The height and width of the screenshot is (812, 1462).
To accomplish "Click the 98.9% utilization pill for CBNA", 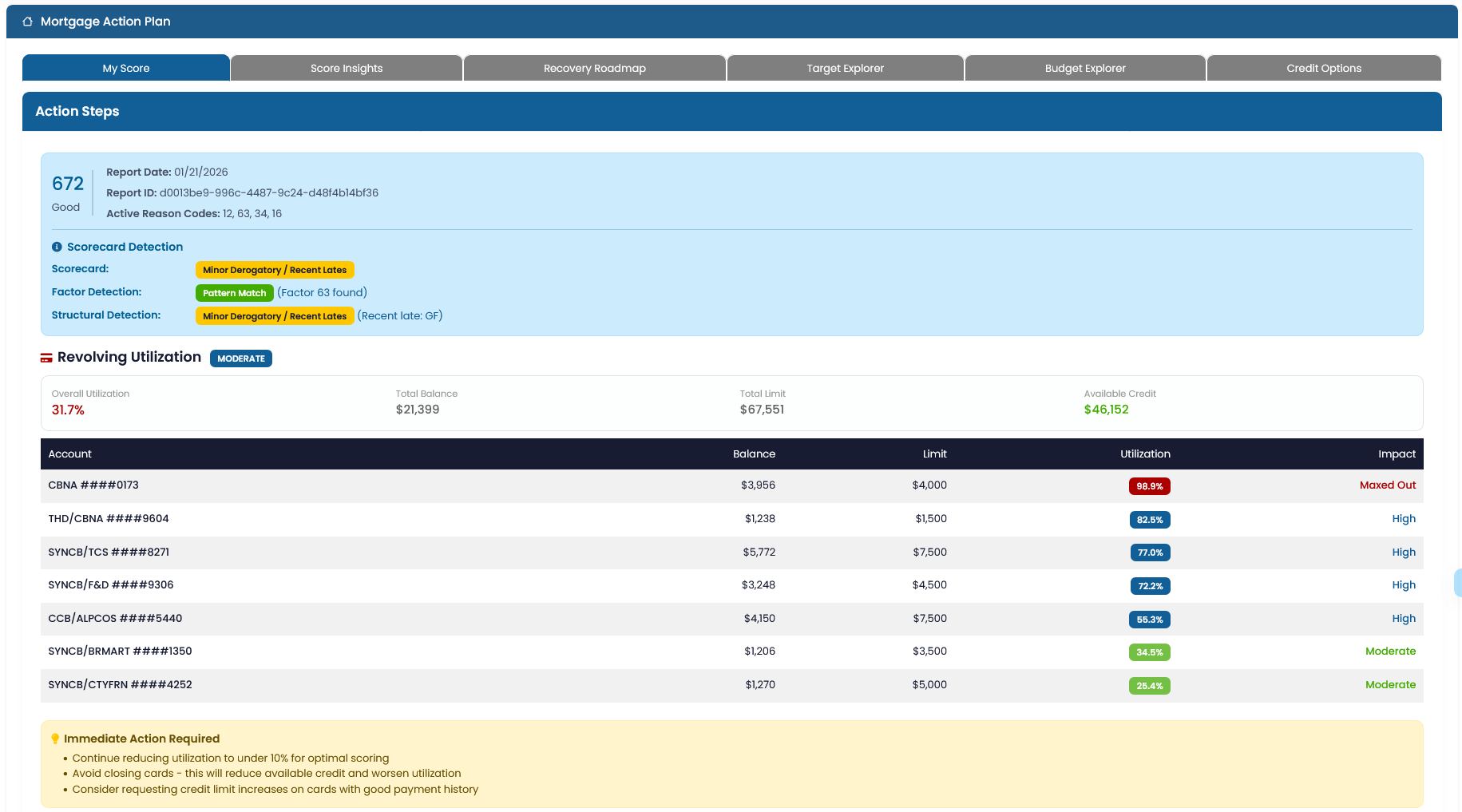I will coord(1149,486).
